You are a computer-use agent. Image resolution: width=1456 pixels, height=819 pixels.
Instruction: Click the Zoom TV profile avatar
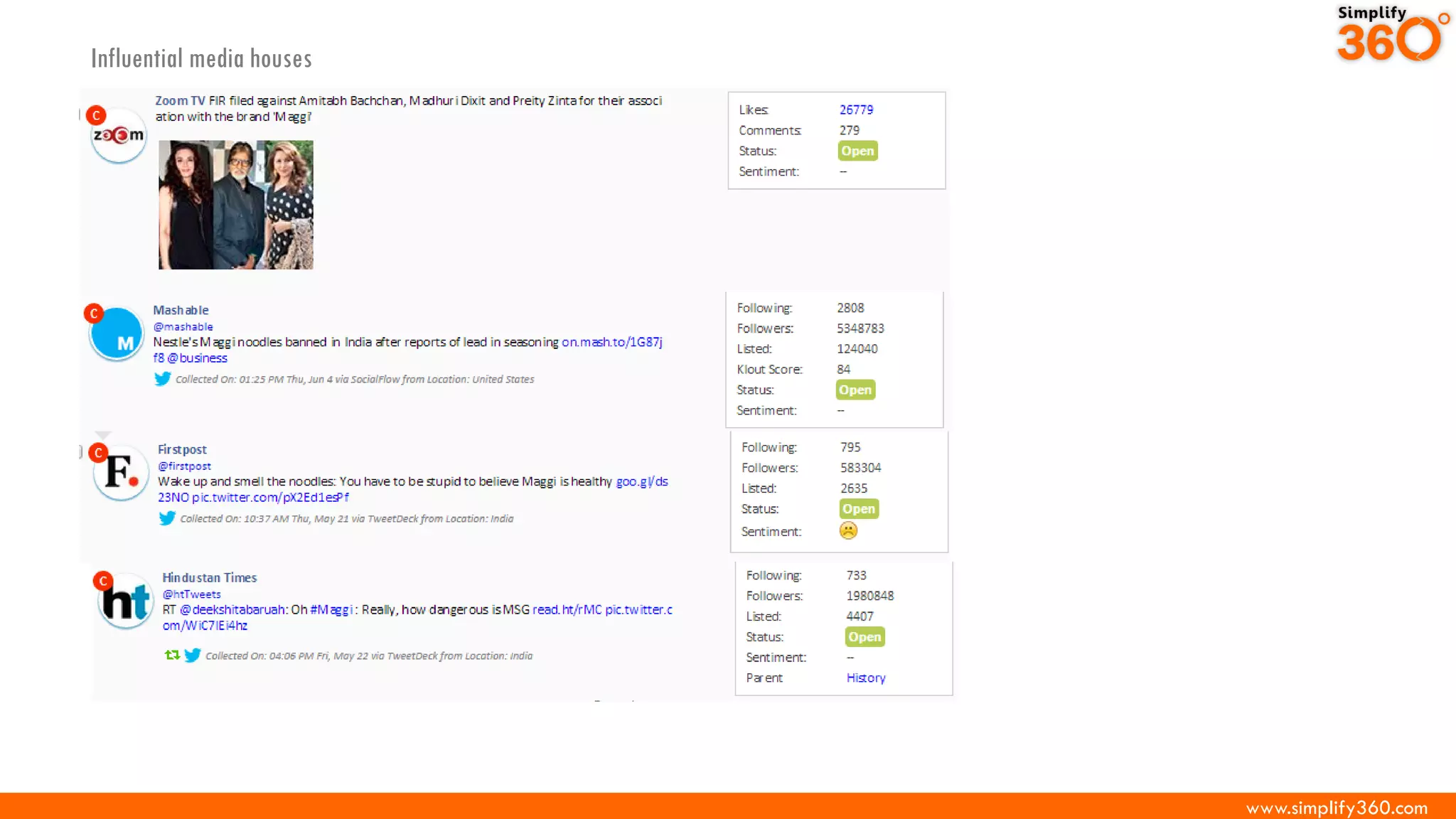pyautogui.click(x=119, y=136)
